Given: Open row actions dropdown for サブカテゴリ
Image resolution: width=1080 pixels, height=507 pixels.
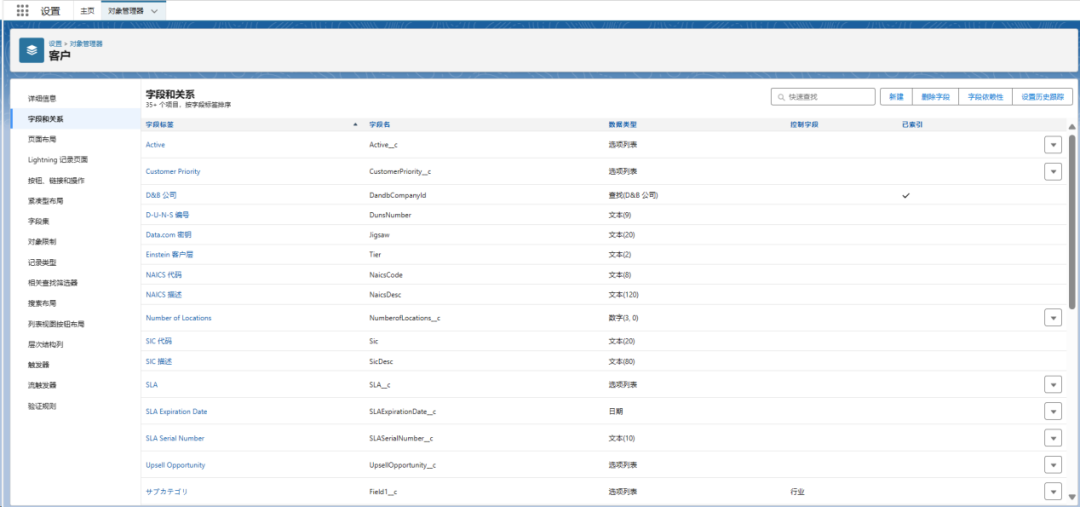Looking at the screenshot, I should [1052, 492].
